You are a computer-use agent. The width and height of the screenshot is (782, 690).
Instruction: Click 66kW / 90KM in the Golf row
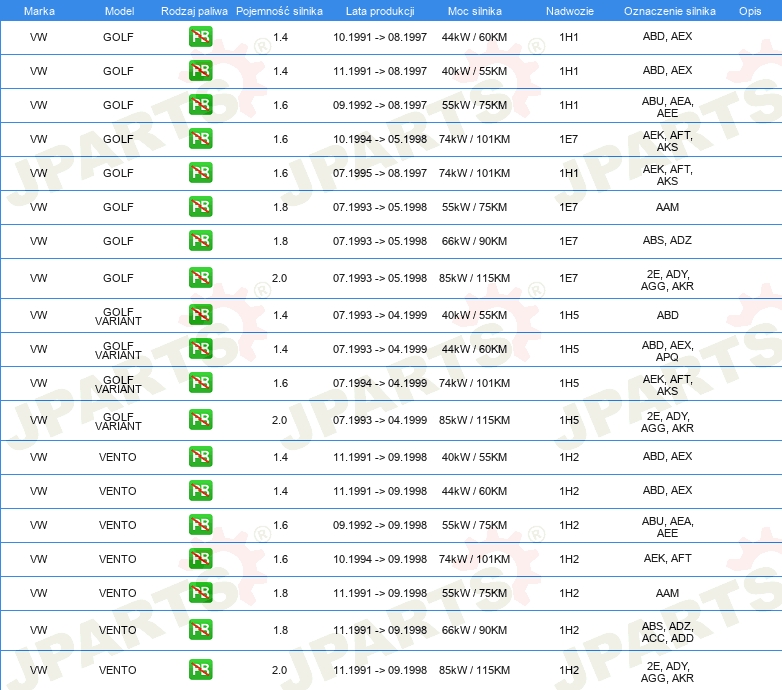(474, 241)
